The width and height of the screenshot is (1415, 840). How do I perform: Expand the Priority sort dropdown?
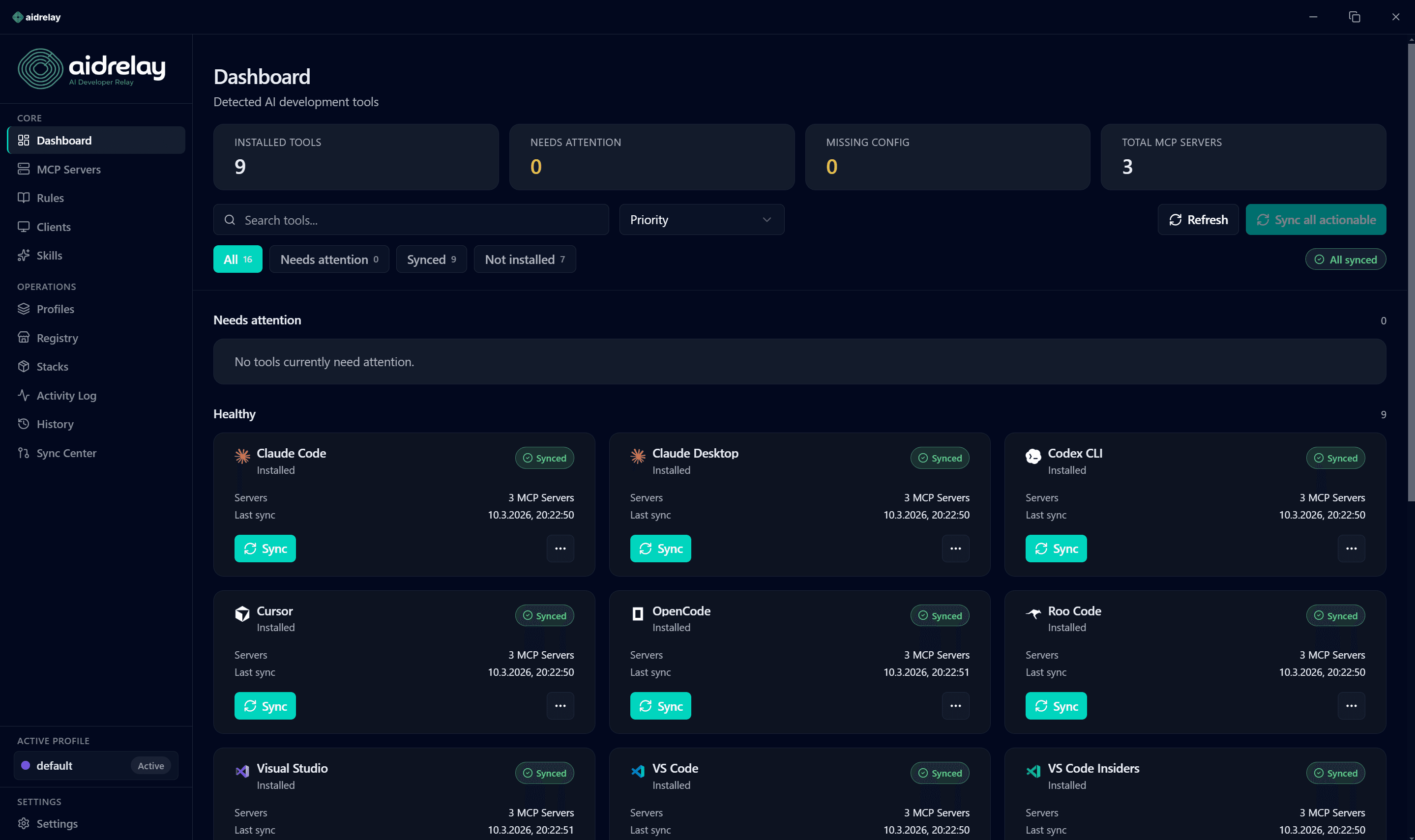click(702, 220)
